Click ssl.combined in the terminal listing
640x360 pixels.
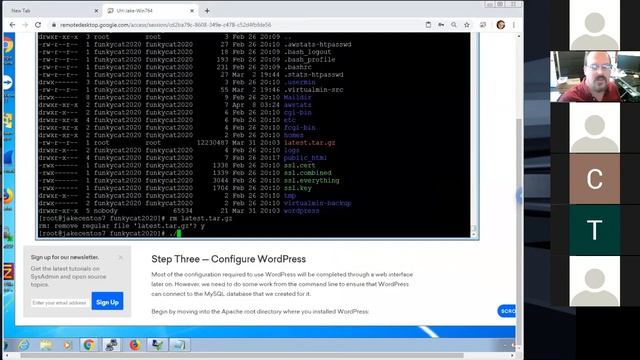pos(307,173)
